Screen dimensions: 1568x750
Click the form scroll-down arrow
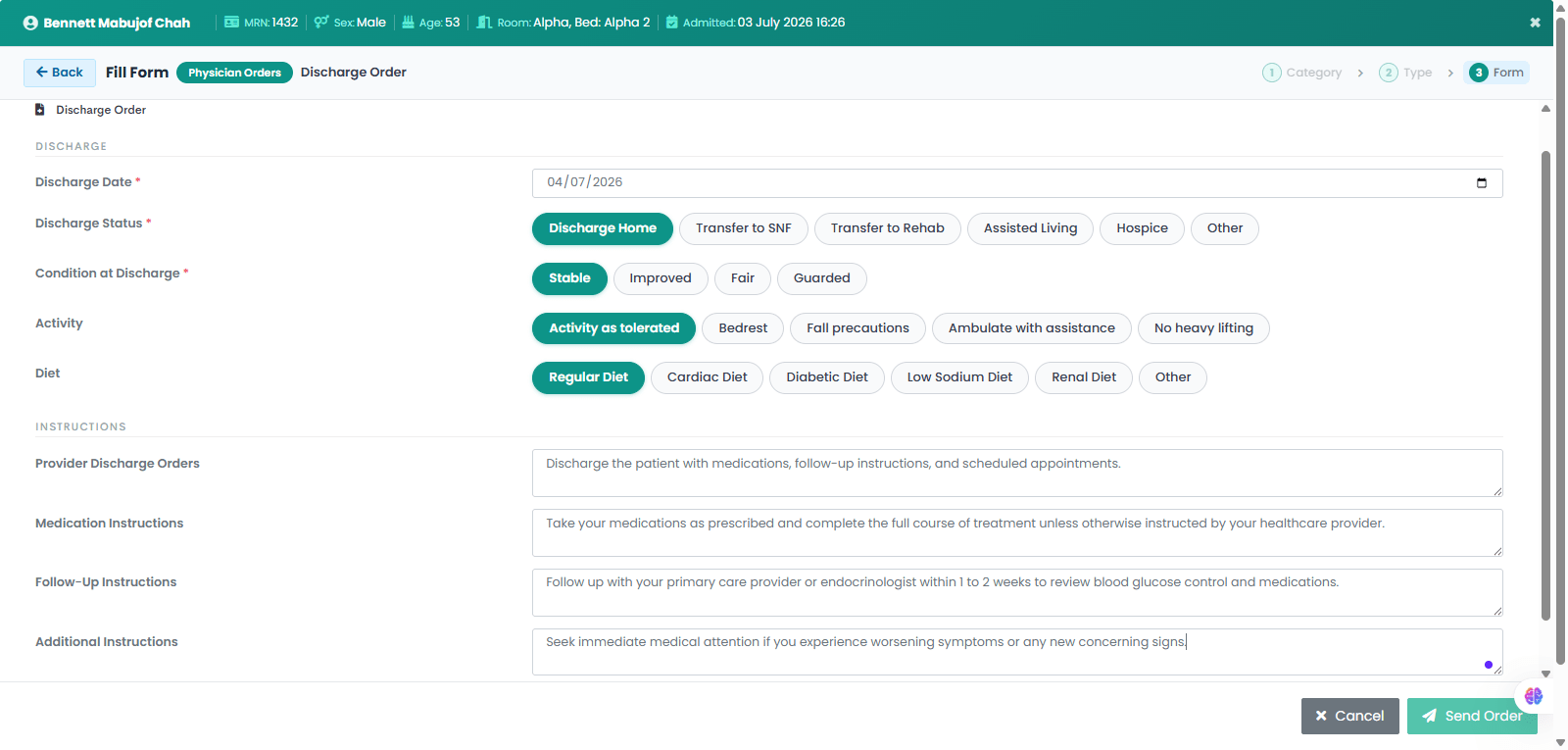(1545, 675)
